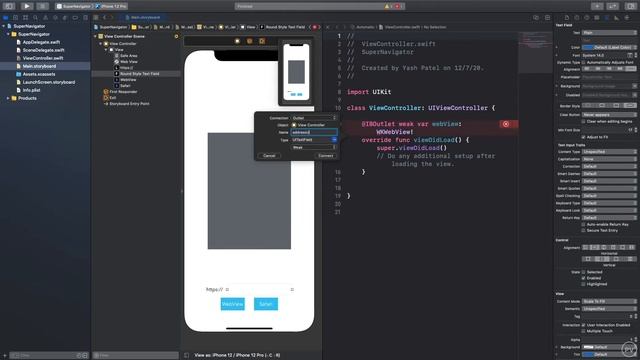
Task: Stop the running scheme
Action: pyautogui.click(x=42, y=6)
